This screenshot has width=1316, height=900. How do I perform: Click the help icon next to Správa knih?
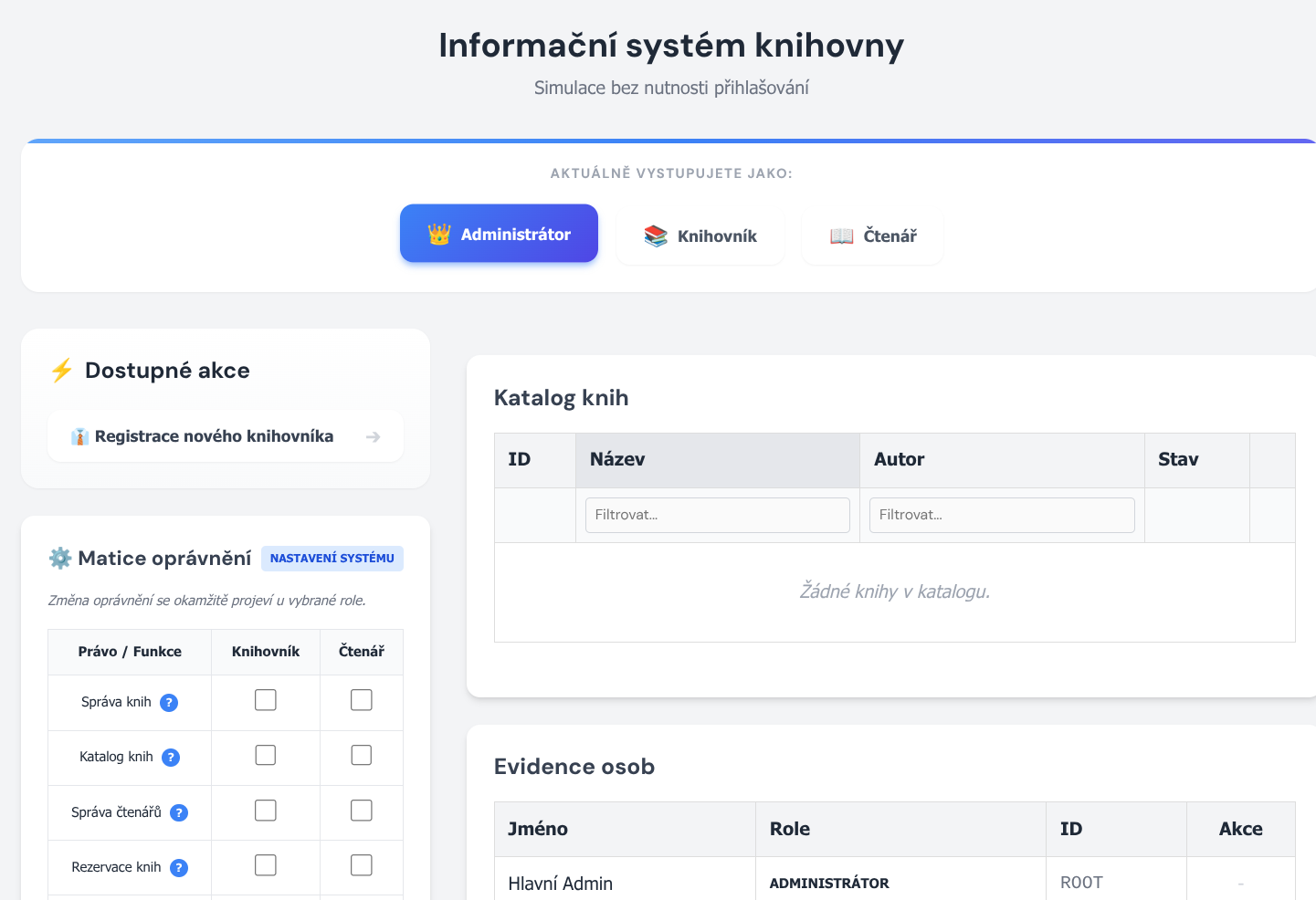click(x=169, y=703)
